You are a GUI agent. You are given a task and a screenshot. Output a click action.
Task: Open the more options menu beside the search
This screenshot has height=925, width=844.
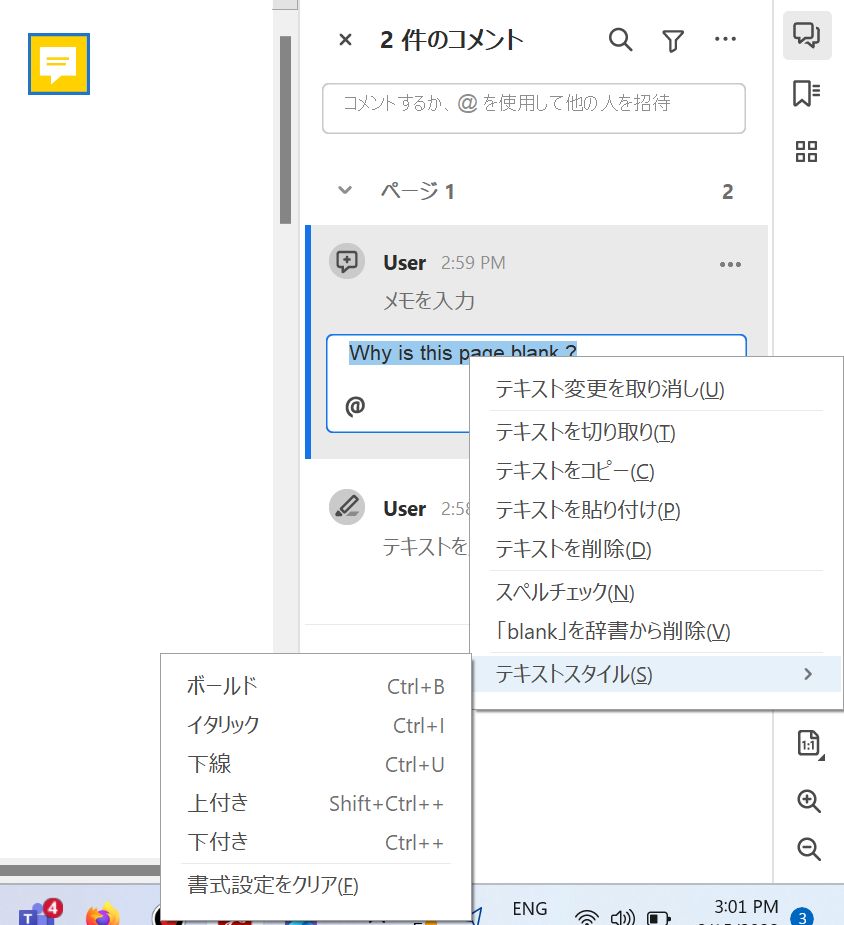(725, 38)
